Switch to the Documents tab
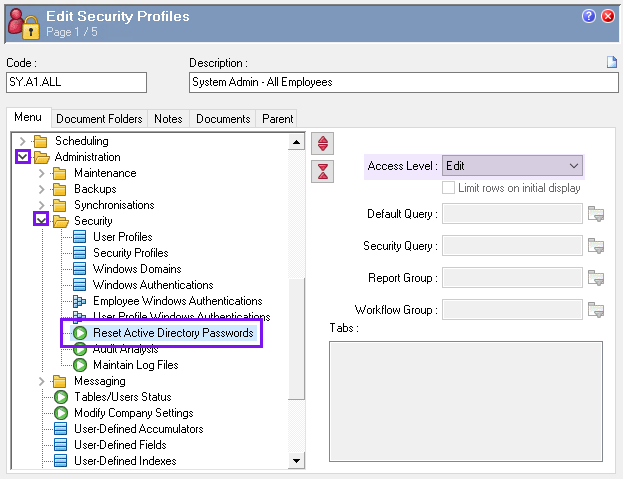 click(223, 119)
